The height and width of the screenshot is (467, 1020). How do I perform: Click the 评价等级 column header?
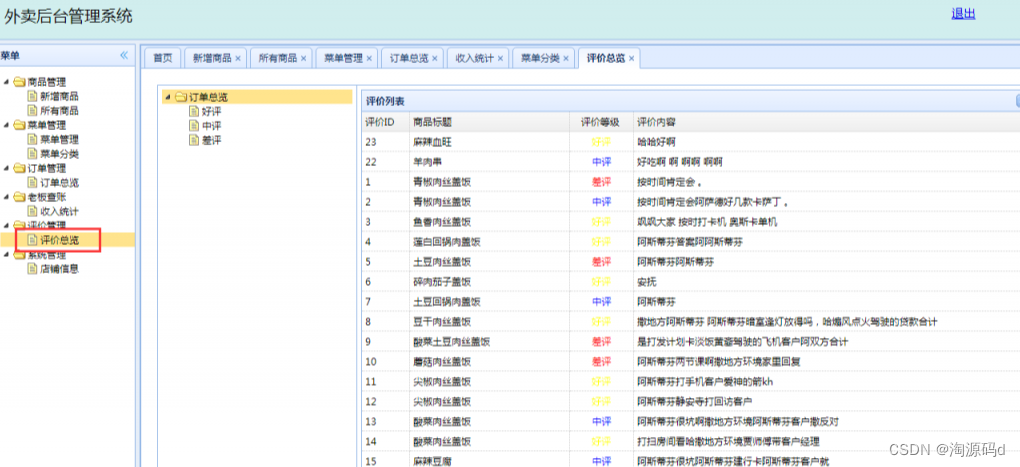600,122
